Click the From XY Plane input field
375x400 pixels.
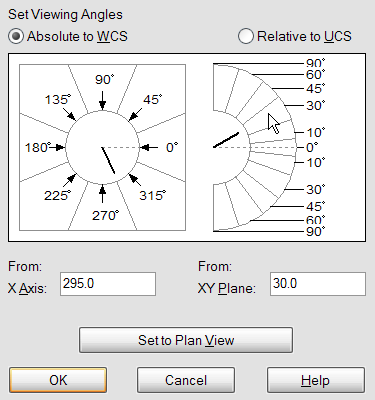click(x=318, y=284)
